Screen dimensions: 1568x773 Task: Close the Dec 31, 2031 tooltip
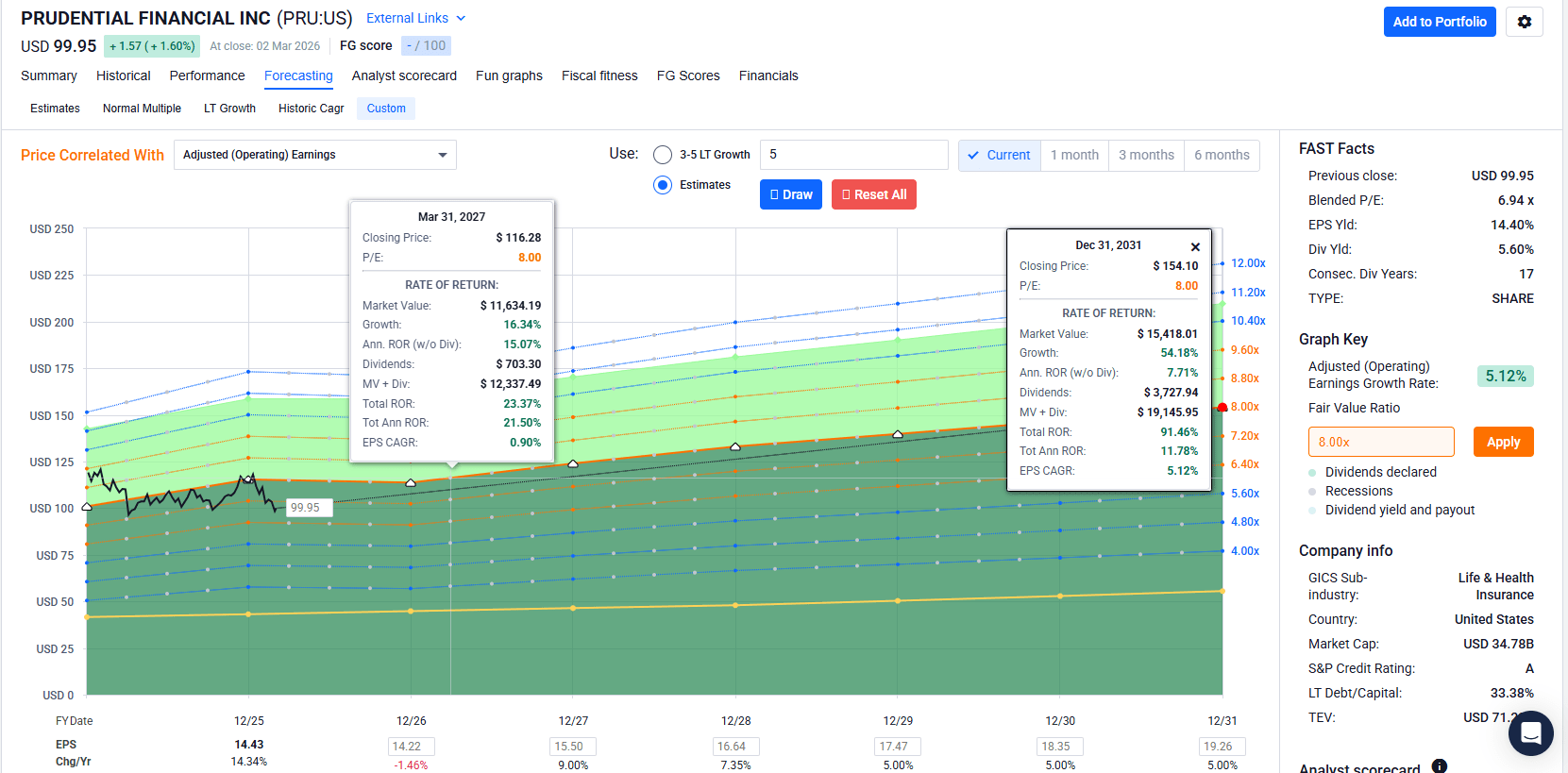coord(1195,246)
